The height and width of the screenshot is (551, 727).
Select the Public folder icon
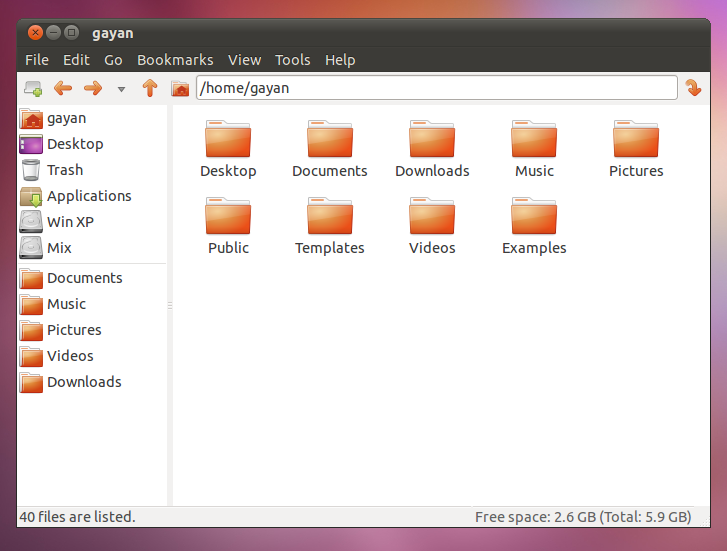(228, 218)
